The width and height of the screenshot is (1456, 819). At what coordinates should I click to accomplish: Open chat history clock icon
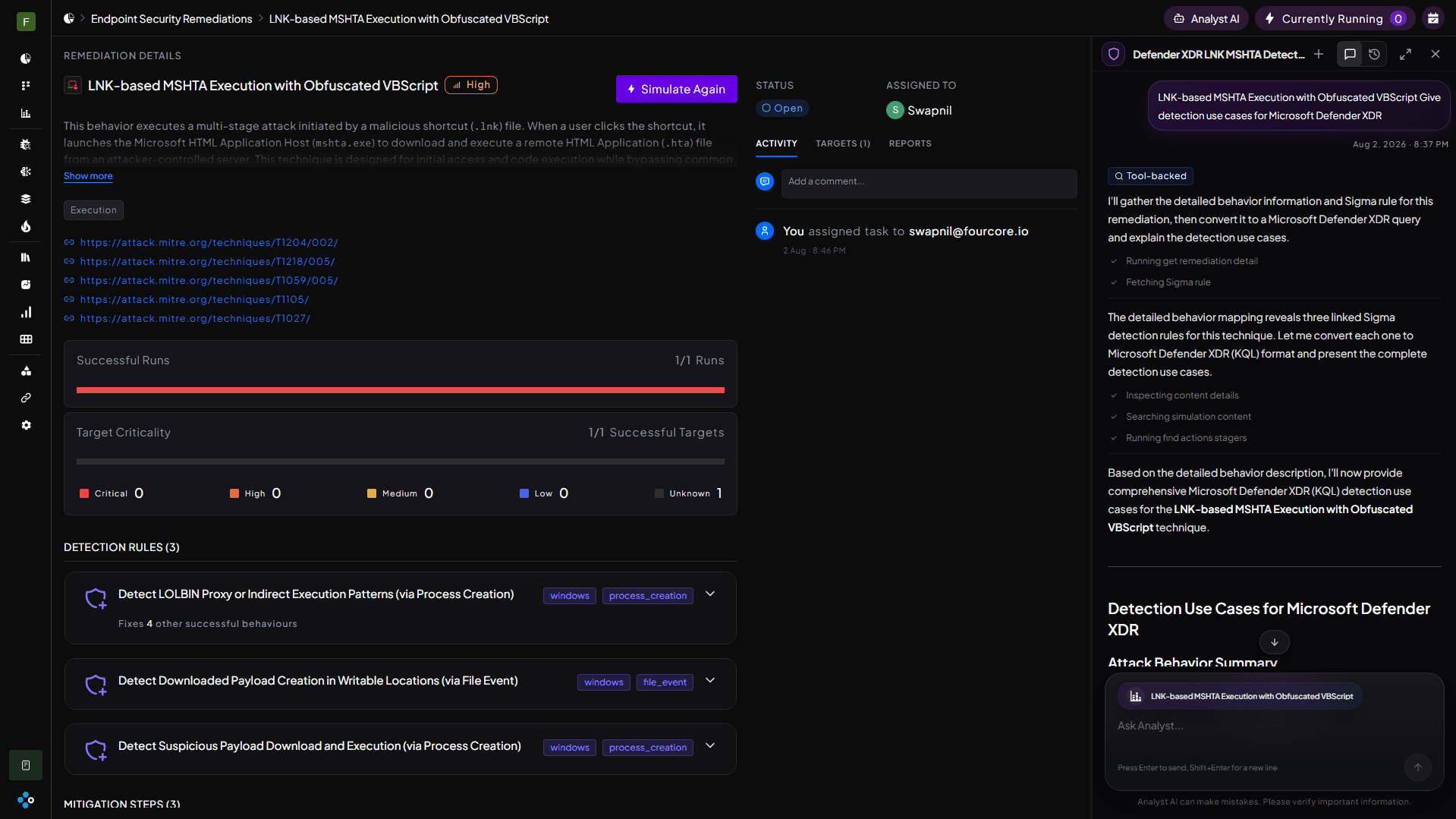click(x=1374, y=54)
